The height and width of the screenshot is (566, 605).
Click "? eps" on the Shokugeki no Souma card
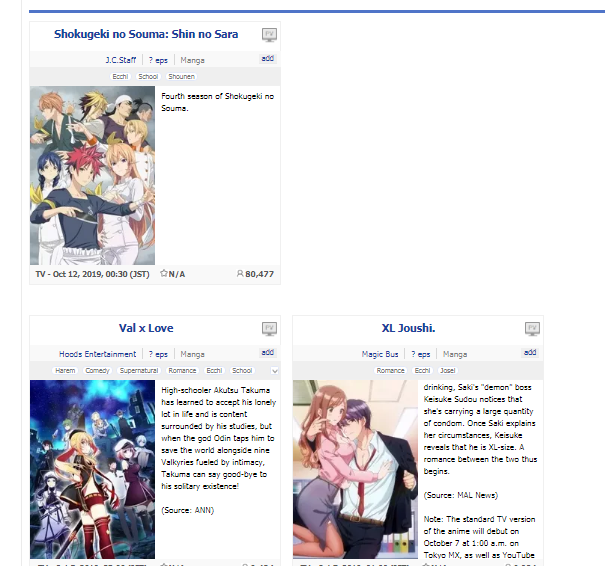(x=158, y=60)
